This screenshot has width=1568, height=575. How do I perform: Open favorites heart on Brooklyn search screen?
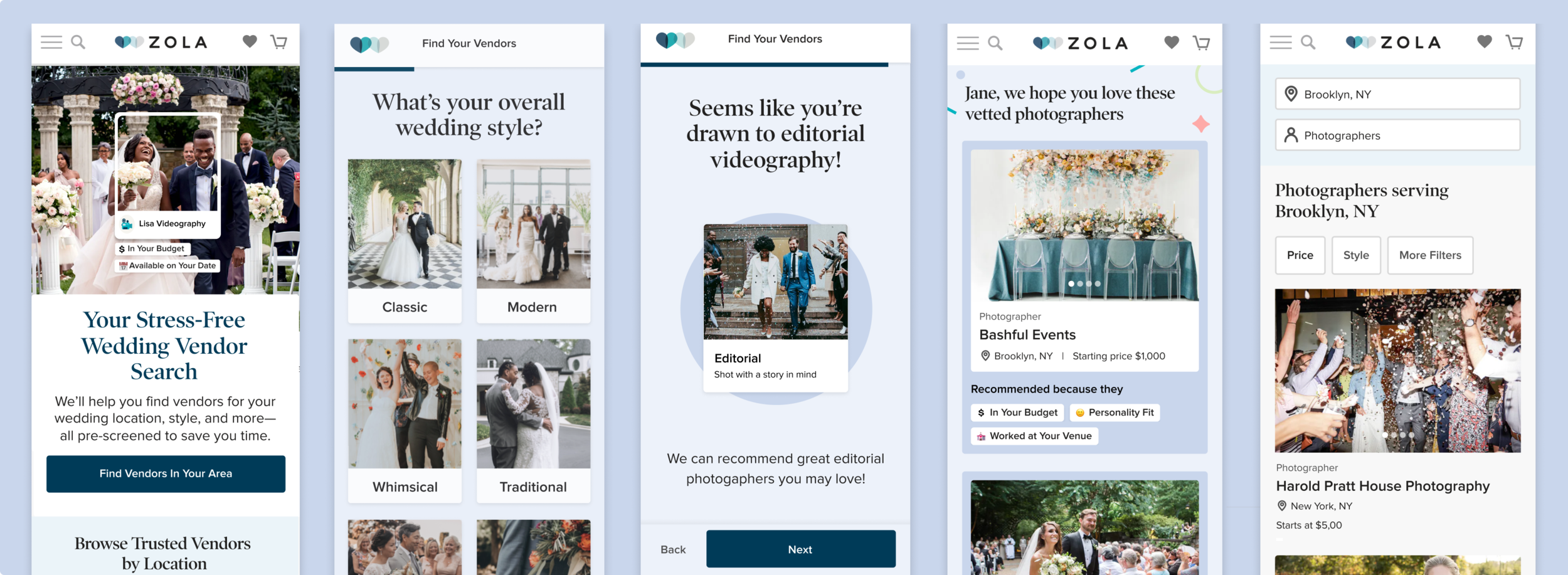(1485, 41)
